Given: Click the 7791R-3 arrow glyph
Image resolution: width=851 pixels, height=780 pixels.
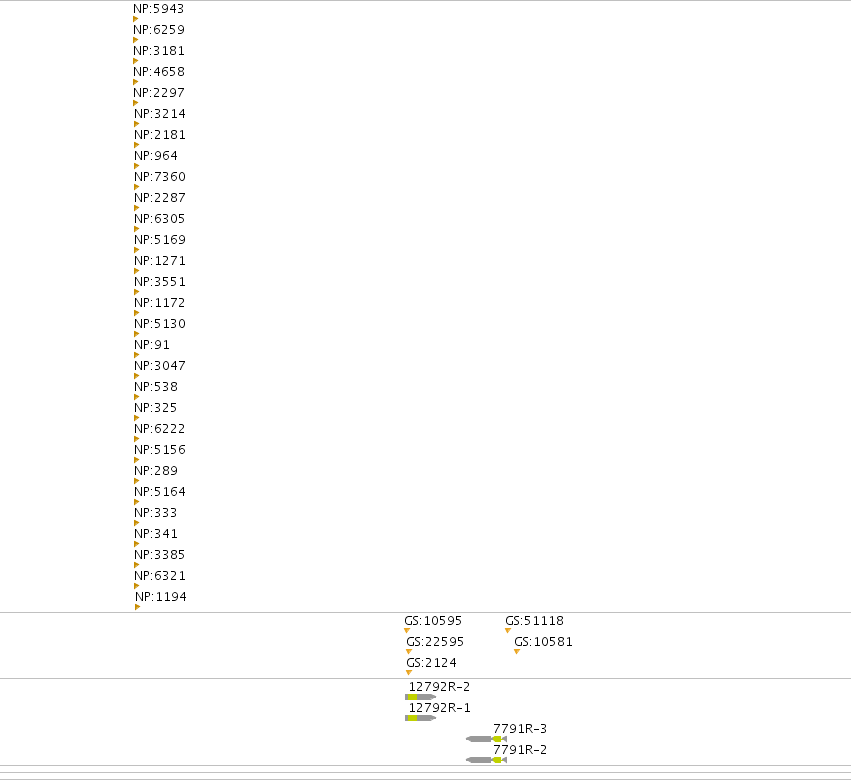Looking at the screenshot, I should click(x=486, y=739).
